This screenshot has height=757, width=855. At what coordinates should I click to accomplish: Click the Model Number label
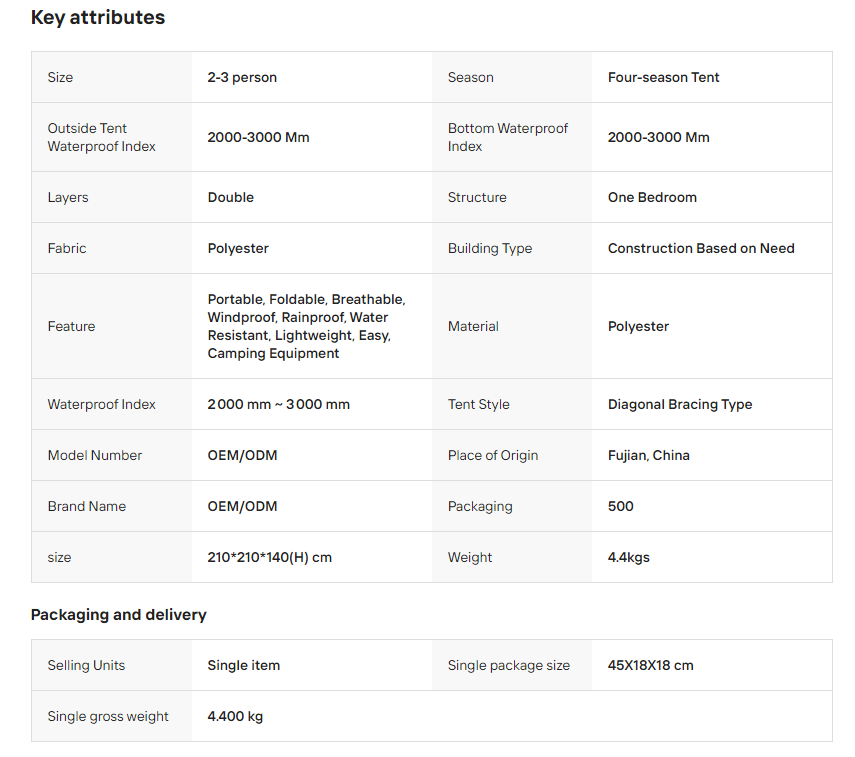point(95,455)
